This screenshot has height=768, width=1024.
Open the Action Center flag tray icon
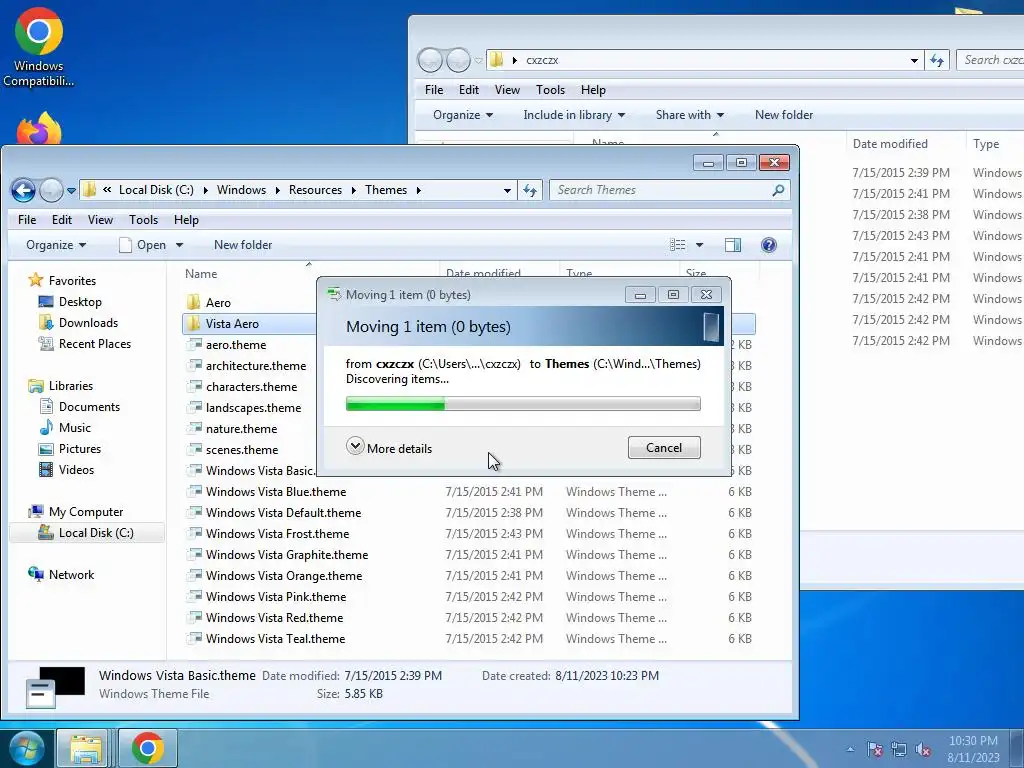pos(874,750)
